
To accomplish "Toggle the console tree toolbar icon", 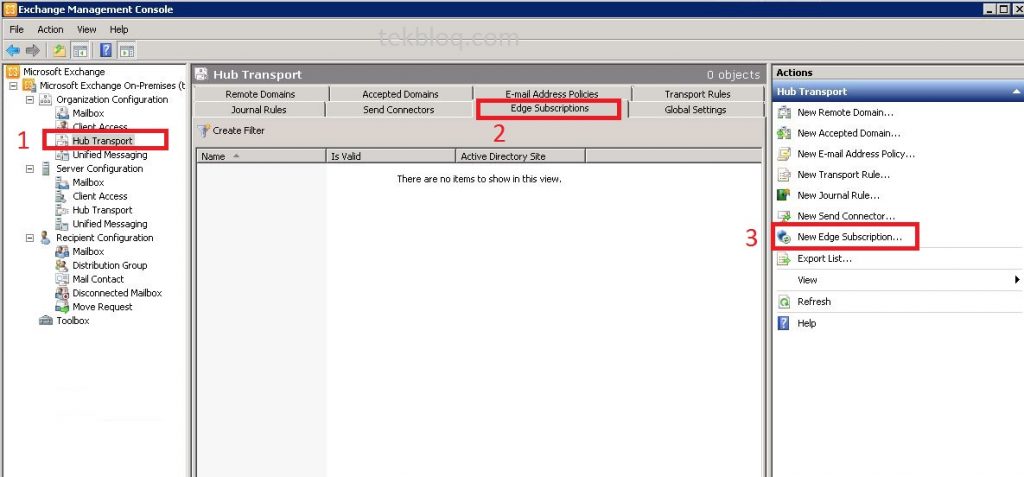I will coord(80,50).
